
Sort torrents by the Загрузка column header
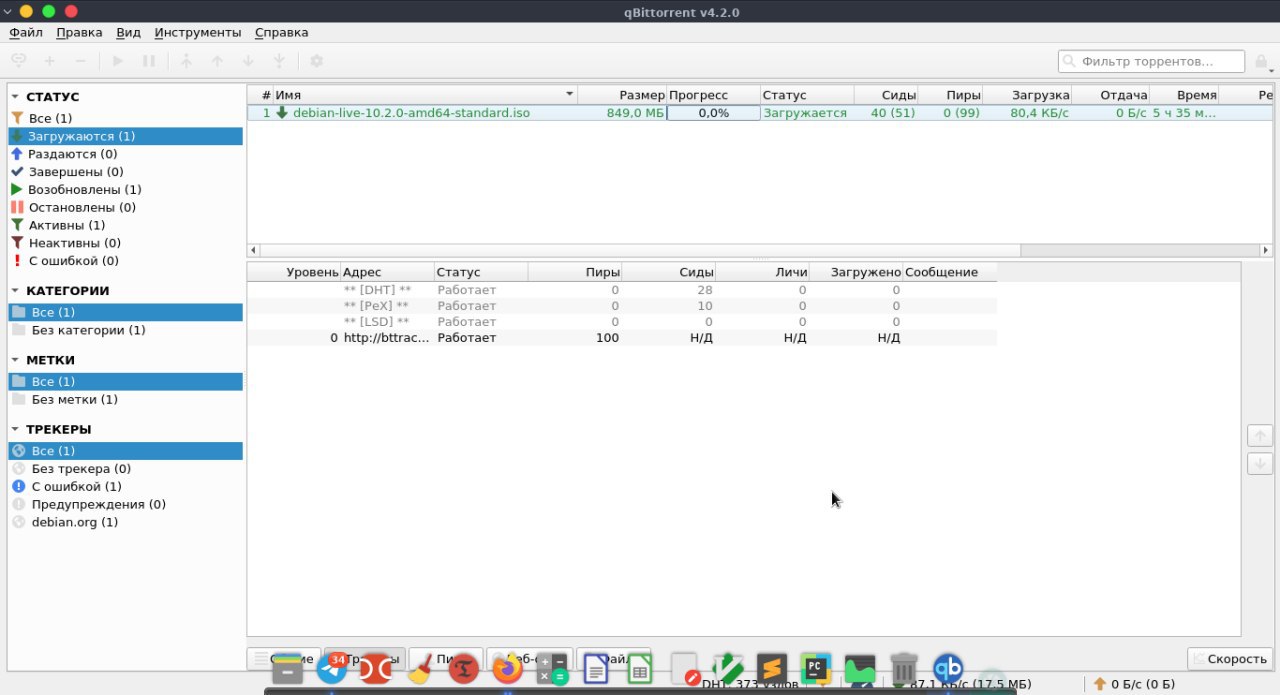1027,95
